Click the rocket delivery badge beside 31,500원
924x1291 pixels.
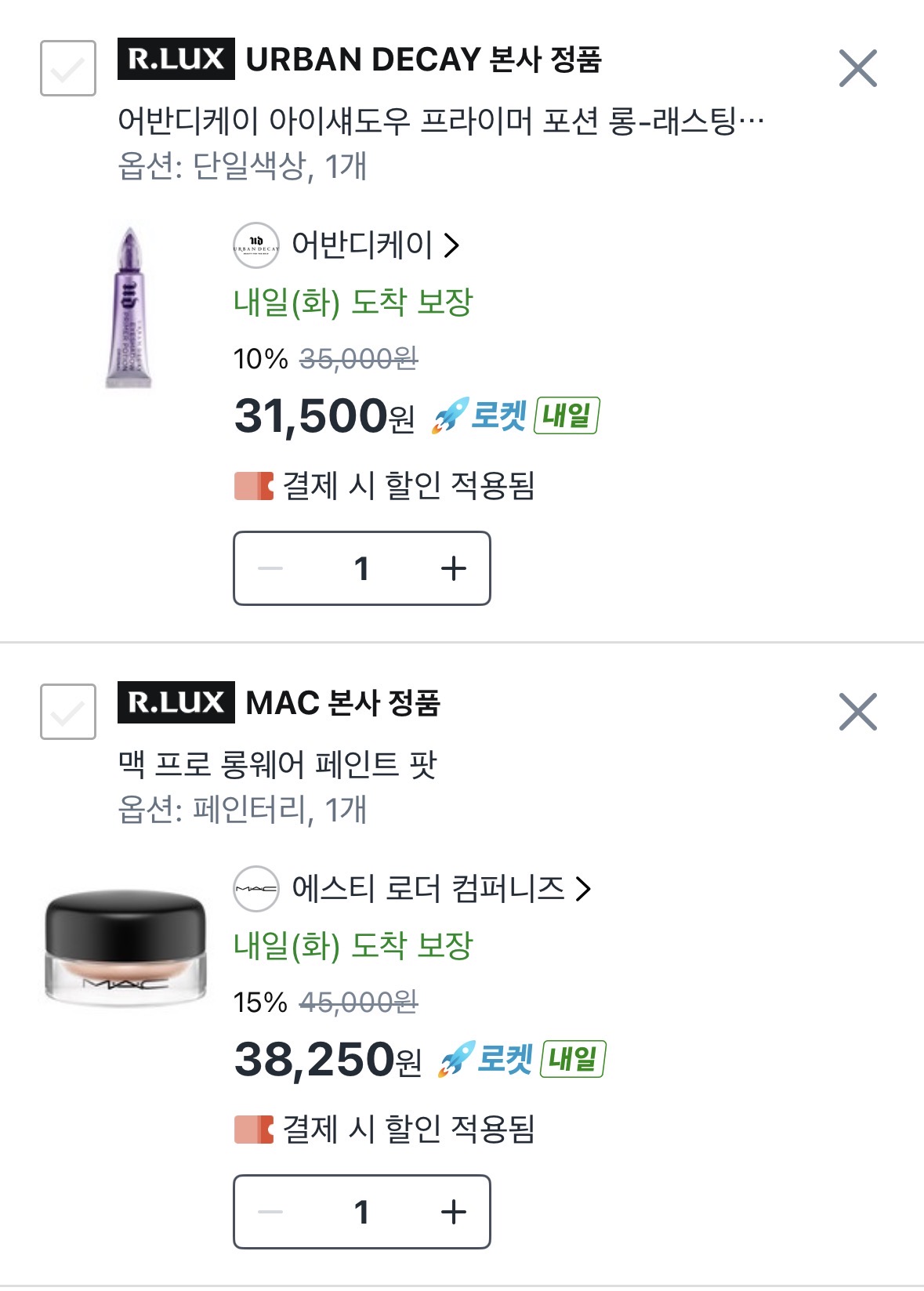[x=515, y=415]
